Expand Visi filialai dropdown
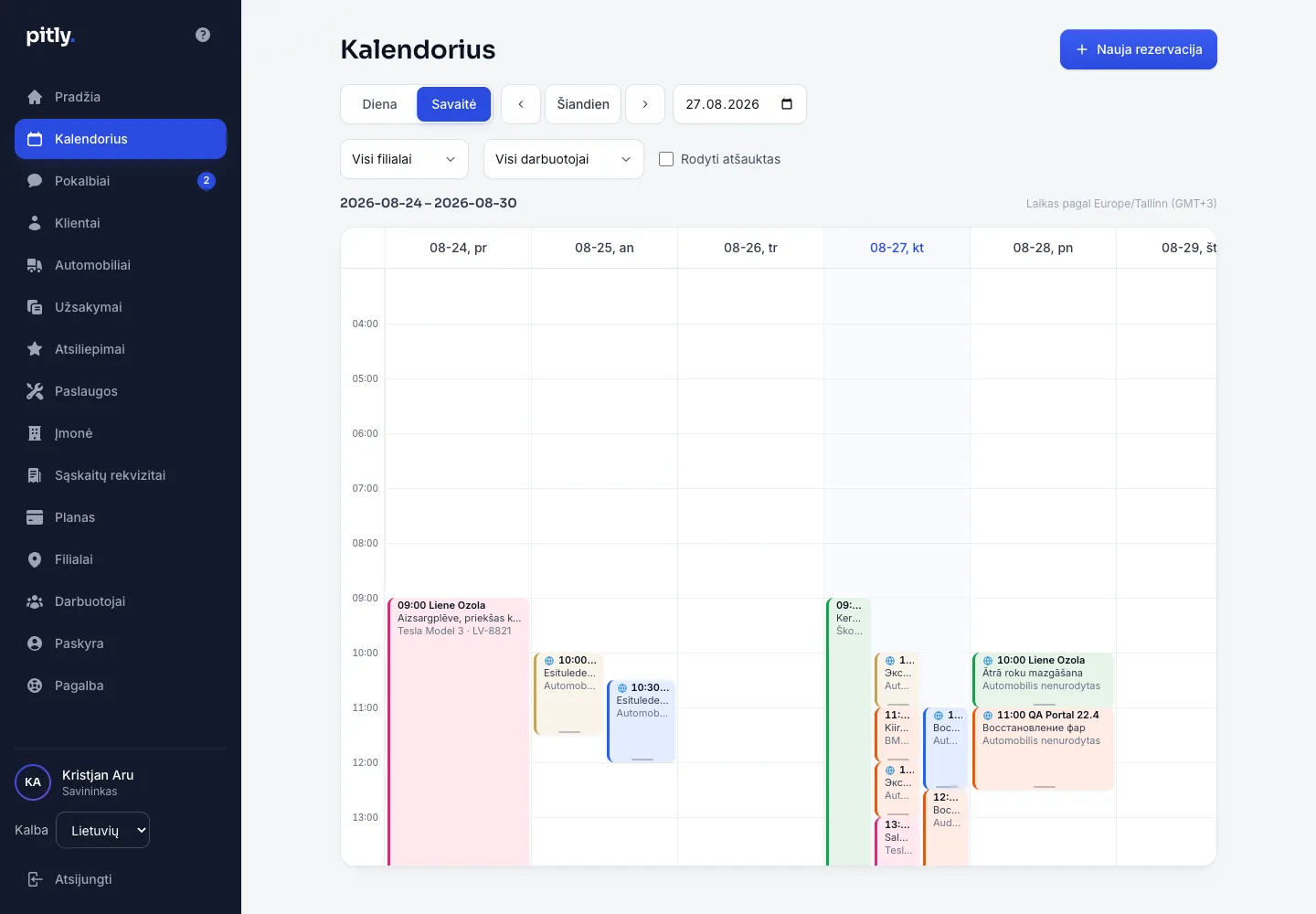The width and height of the screenshot is (1316, 914). [404, 159]
